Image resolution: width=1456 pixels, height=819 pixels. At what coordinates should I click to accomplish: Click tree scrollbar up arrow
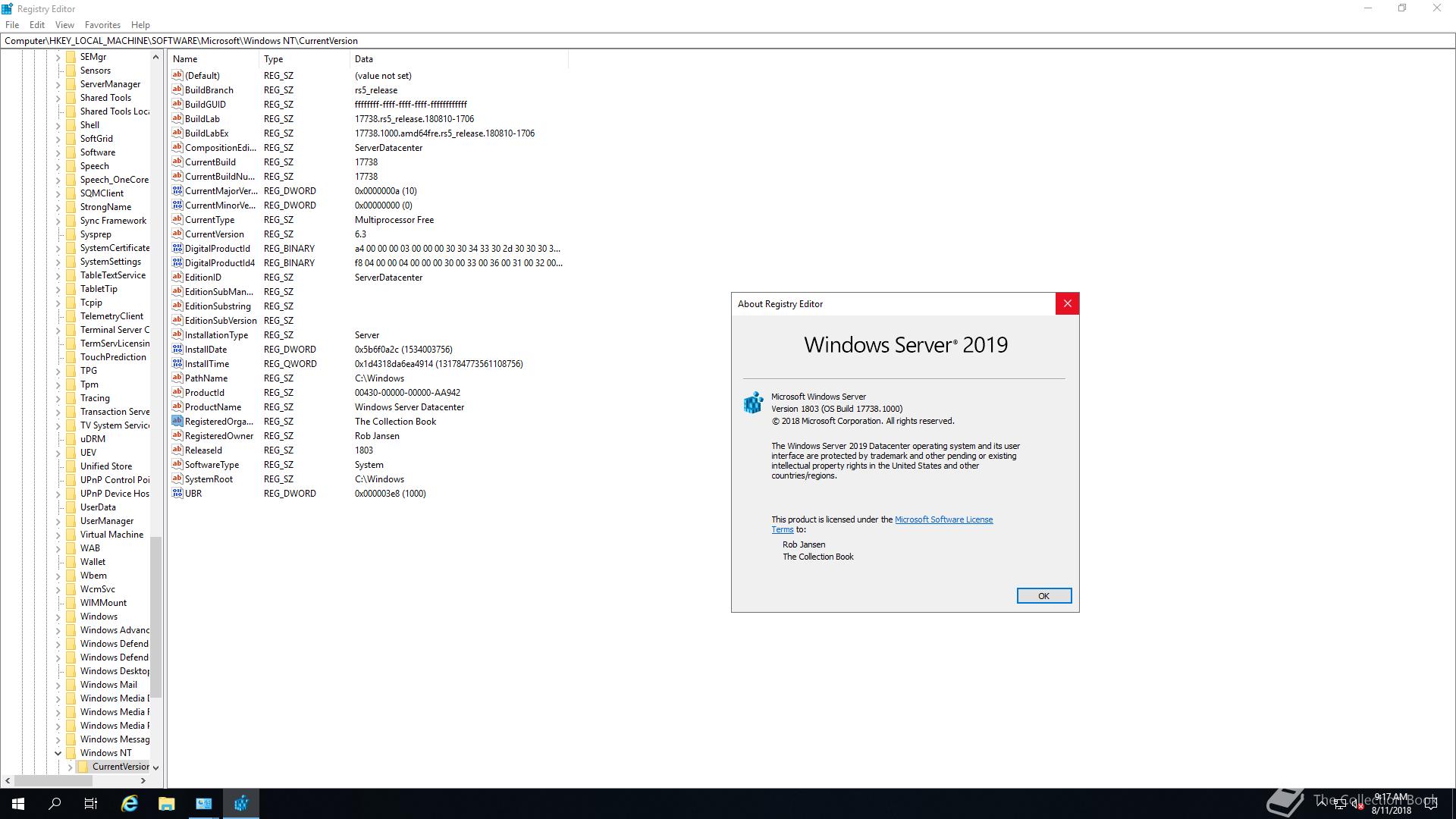click(x=156, y=57)
